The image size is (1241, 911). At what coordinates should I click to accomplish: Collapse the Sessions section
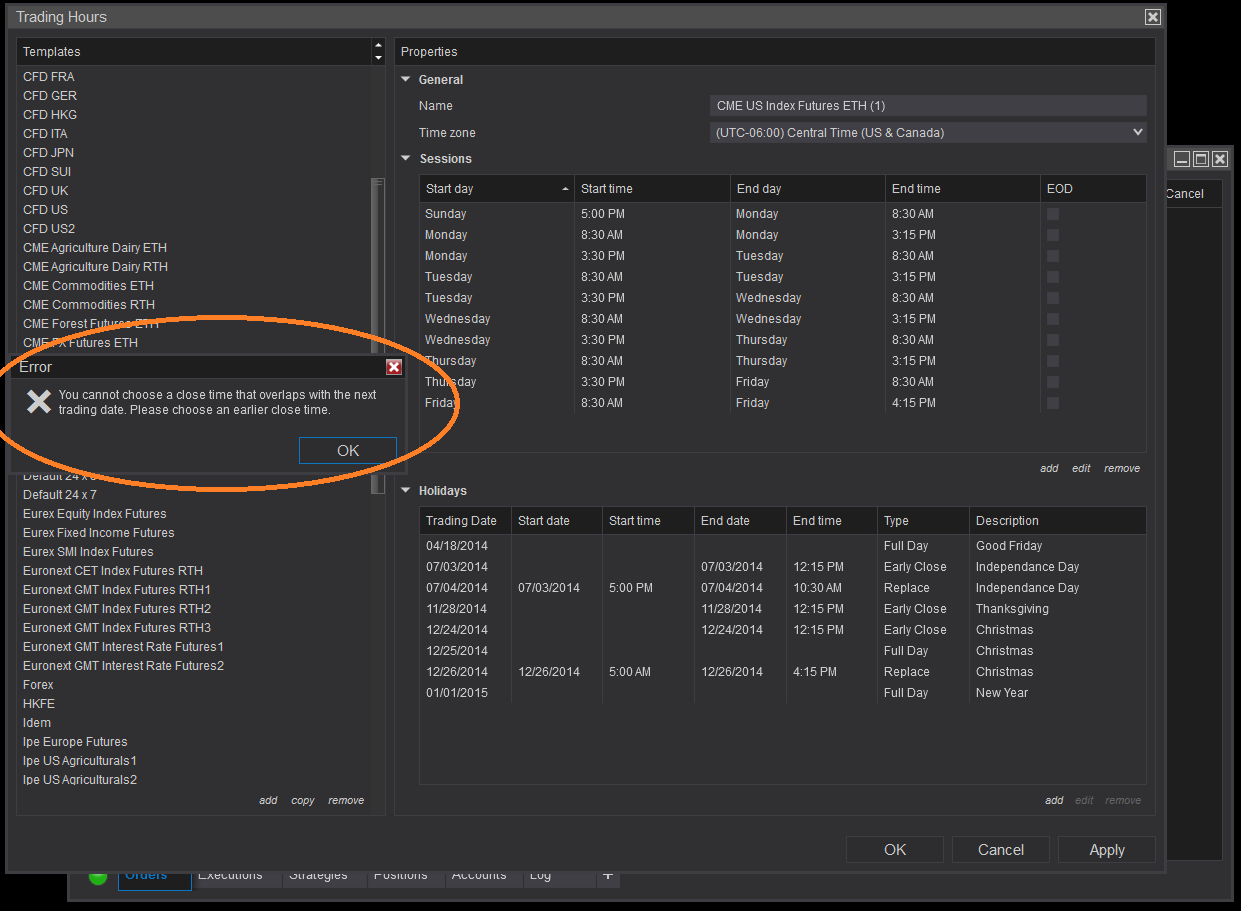(406, 159)
